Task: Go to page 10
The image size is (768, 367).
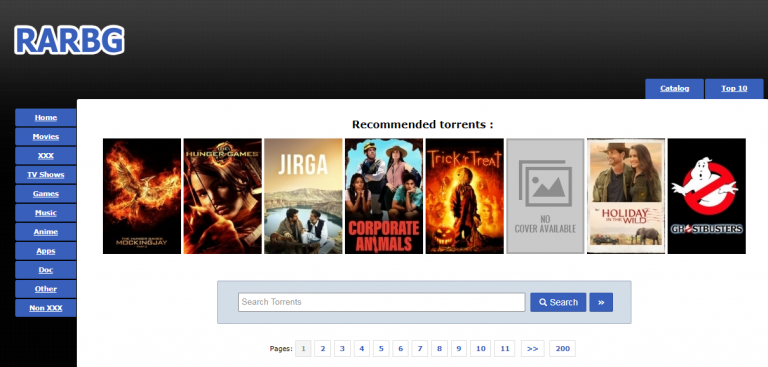Action: tap(480, 349)
